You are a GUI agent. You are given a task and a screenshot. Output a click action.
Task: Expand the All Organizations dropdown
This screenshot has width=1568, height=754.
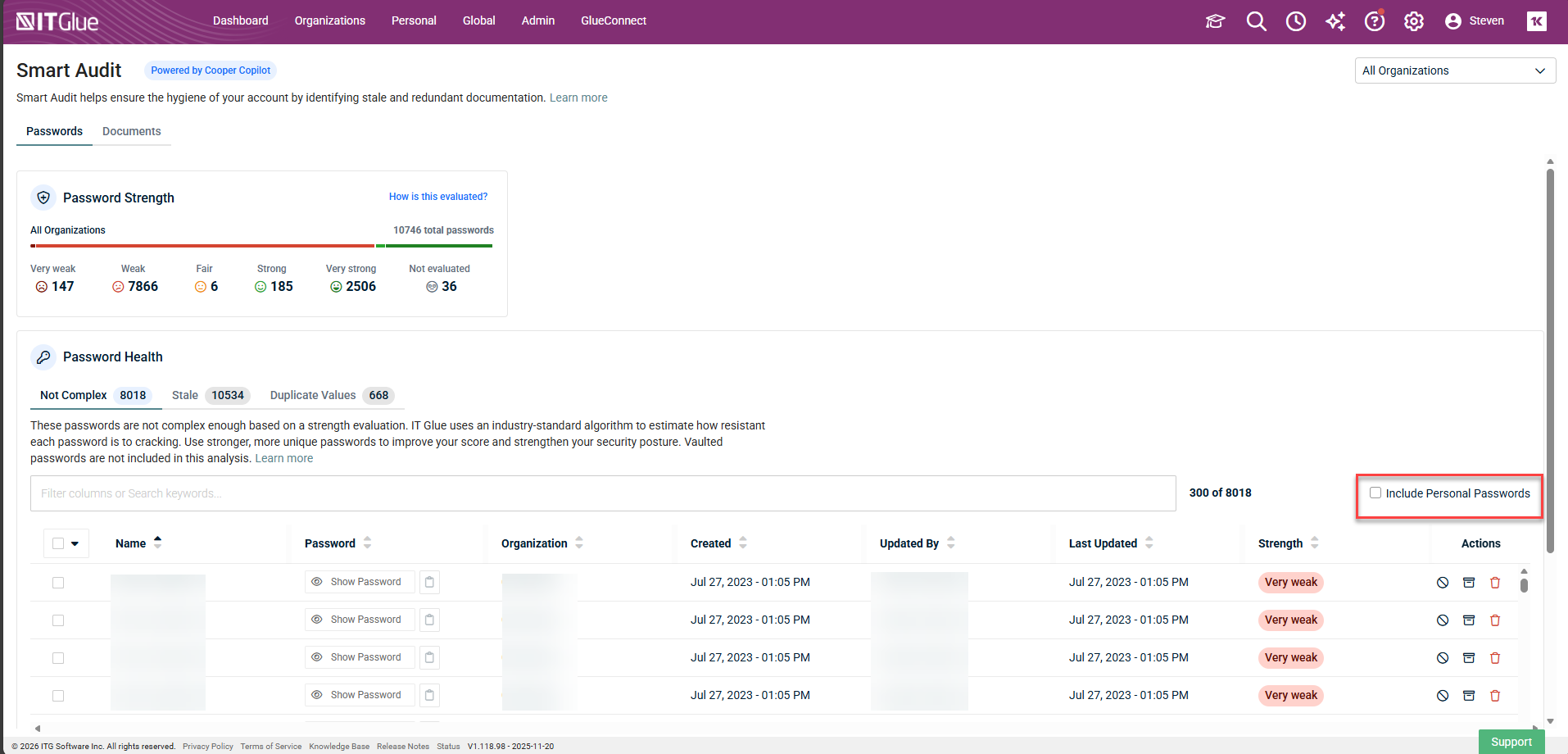[x=1454, y=70]
